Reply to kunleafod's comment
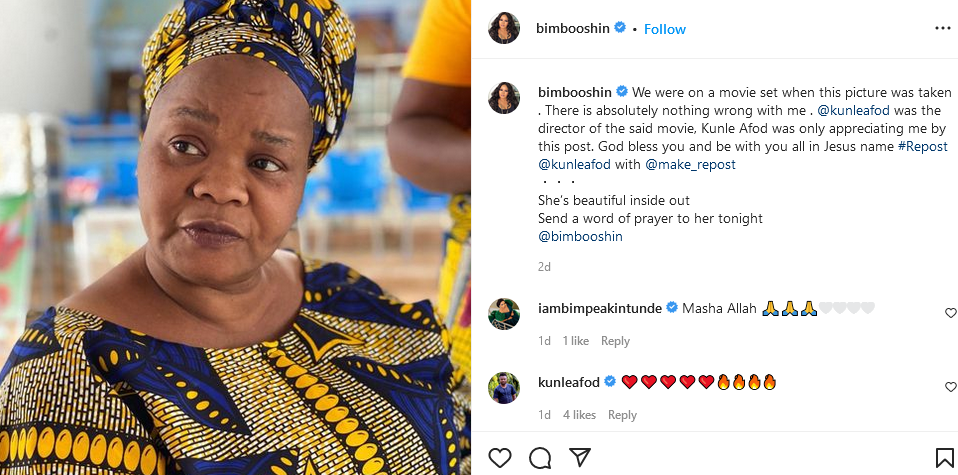958x475 pixels. pos(622,415)
